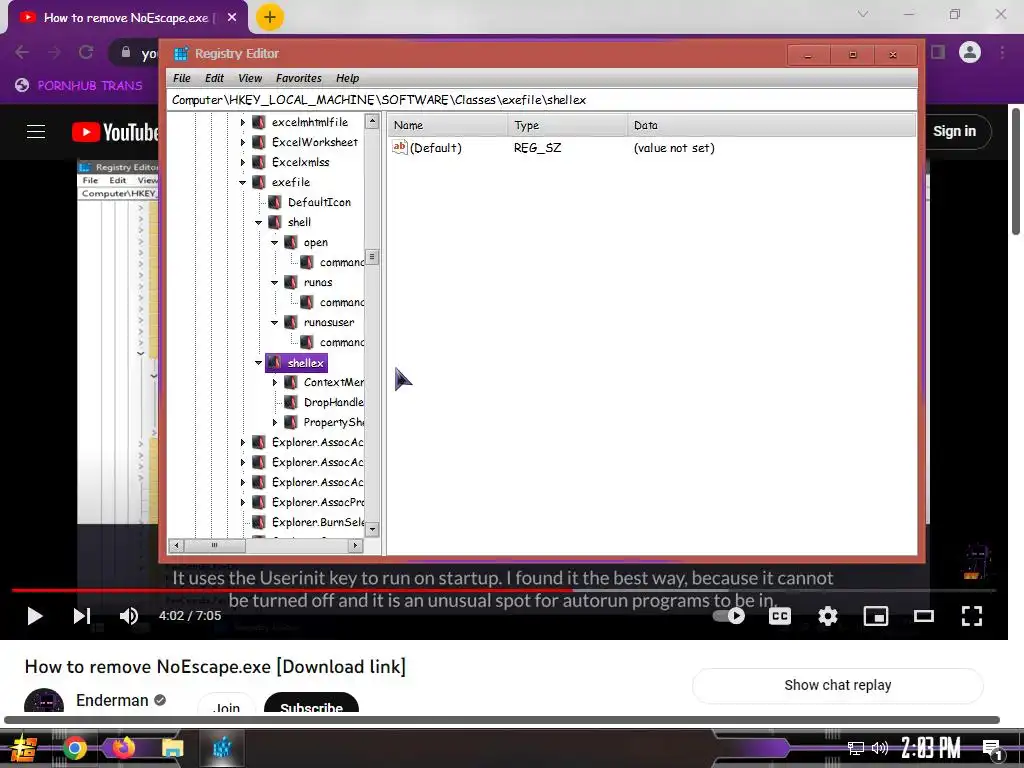The height and width of the screenshot is (768, 1024).
Task: Open a new browser tab
Action: (270, 17)
